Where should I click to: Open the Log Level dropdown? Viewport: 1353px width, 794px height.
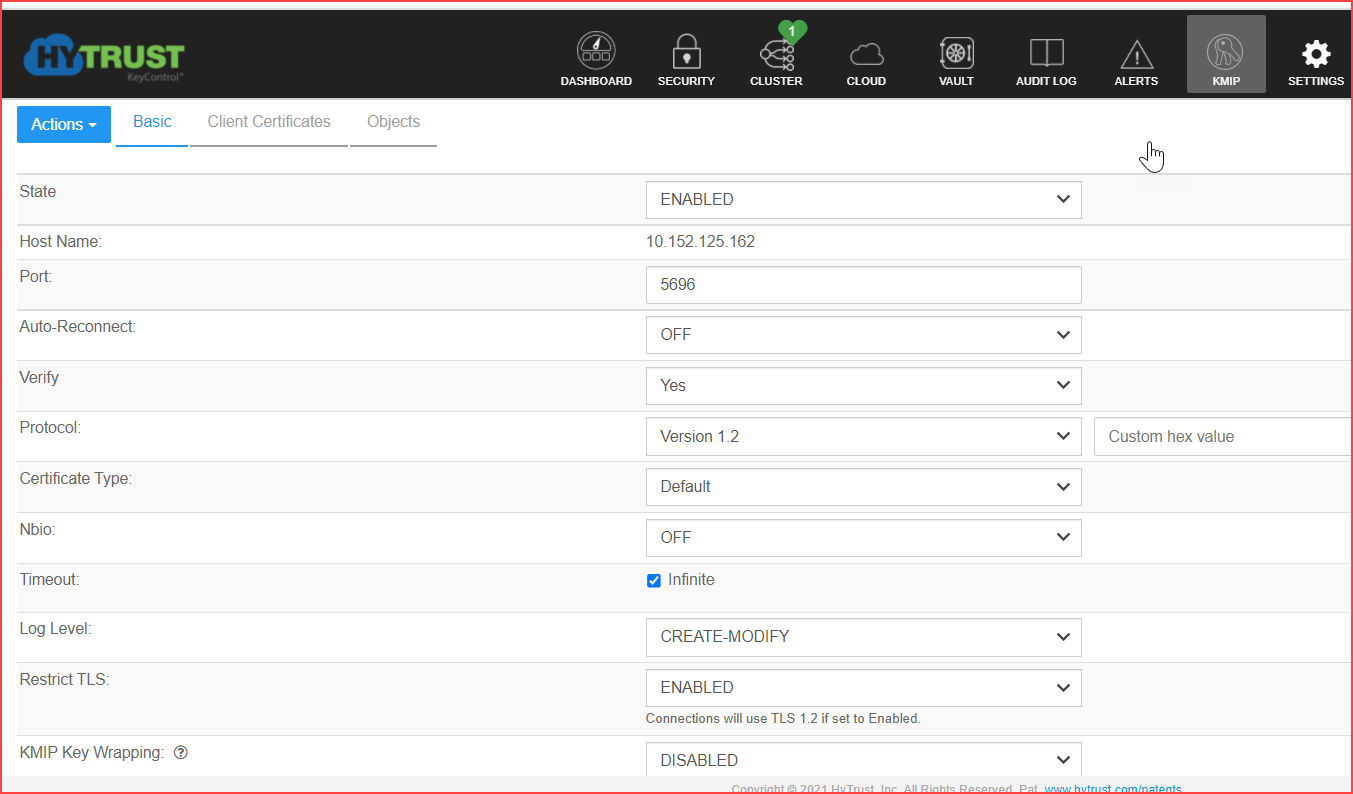864,636
